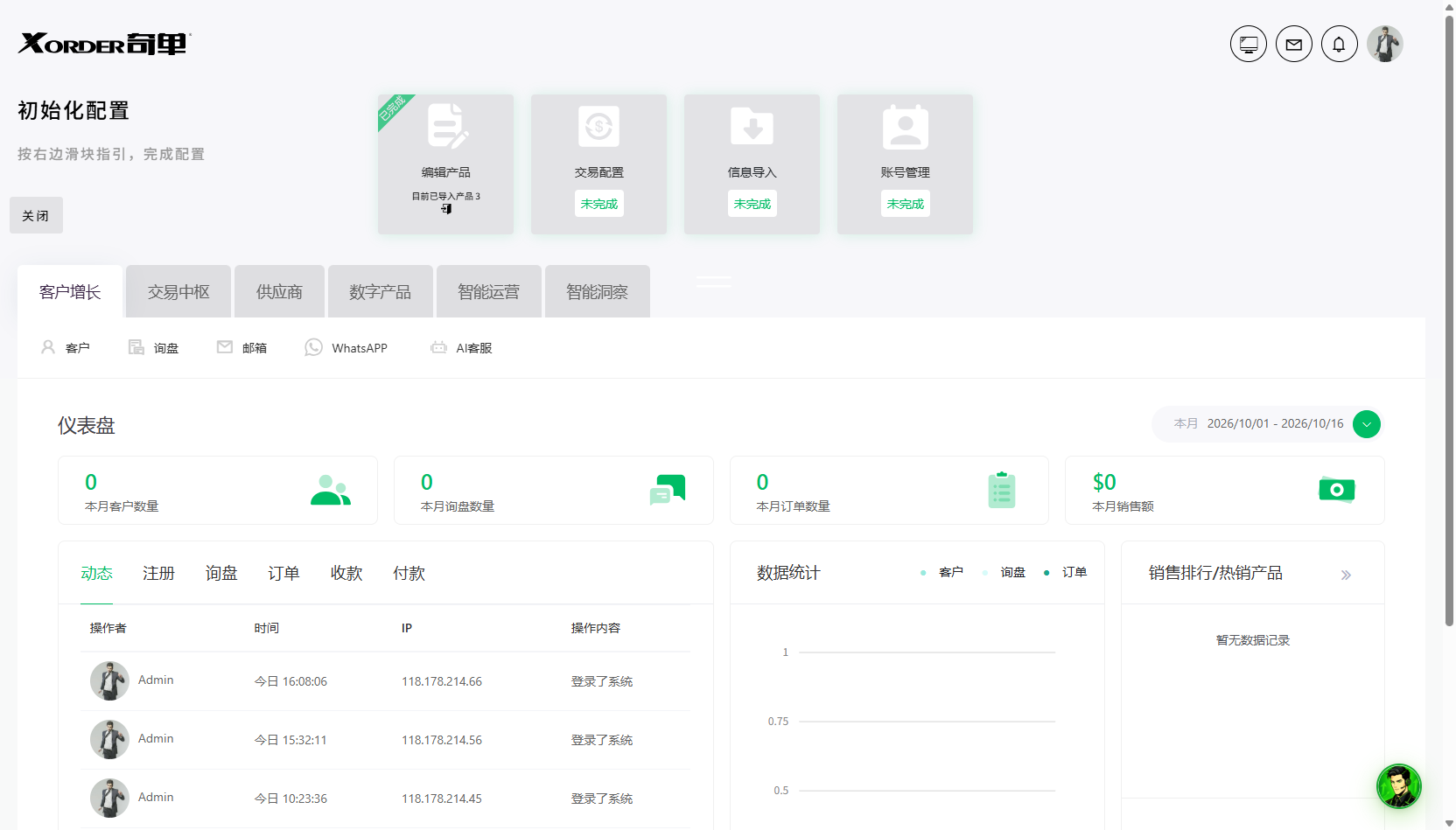The height and width of the screenshot is (830, 1456).
Task: Go to 邮箱 in the sub-navigation bar
Action: tap(242, 348)
